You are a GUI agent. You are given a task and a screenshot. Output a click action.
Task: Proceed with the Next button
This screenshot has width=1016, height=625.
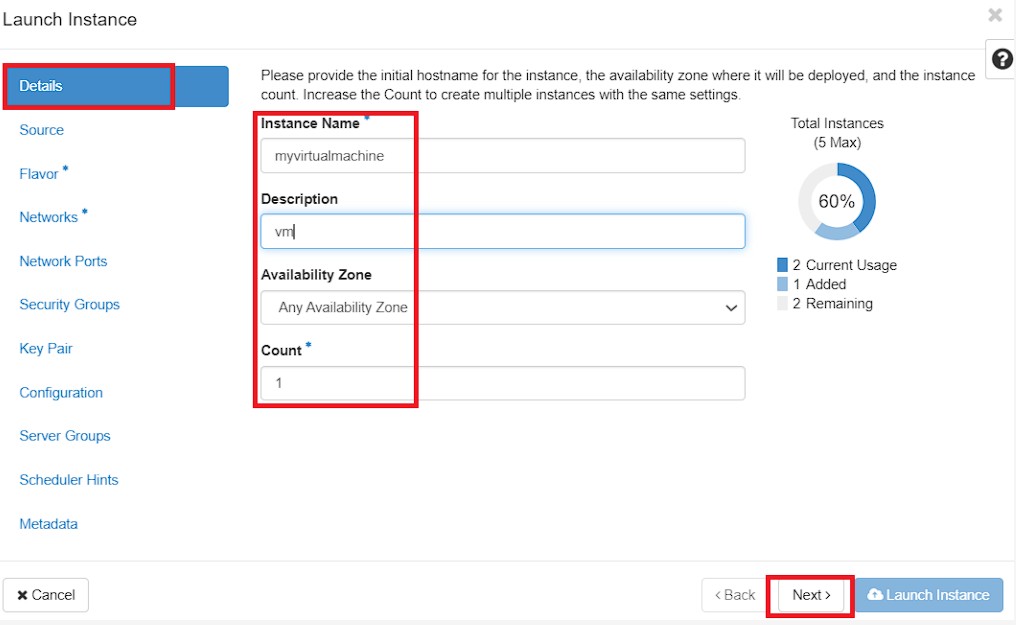coord(811,595)
